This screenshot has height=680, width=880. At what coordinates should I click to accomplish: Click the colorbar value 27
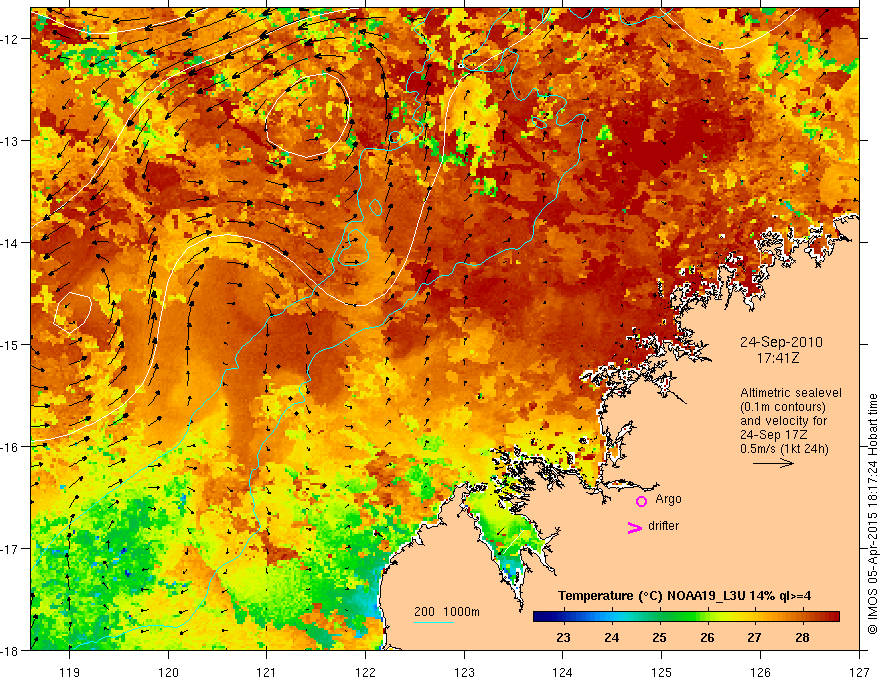point(754,637)
